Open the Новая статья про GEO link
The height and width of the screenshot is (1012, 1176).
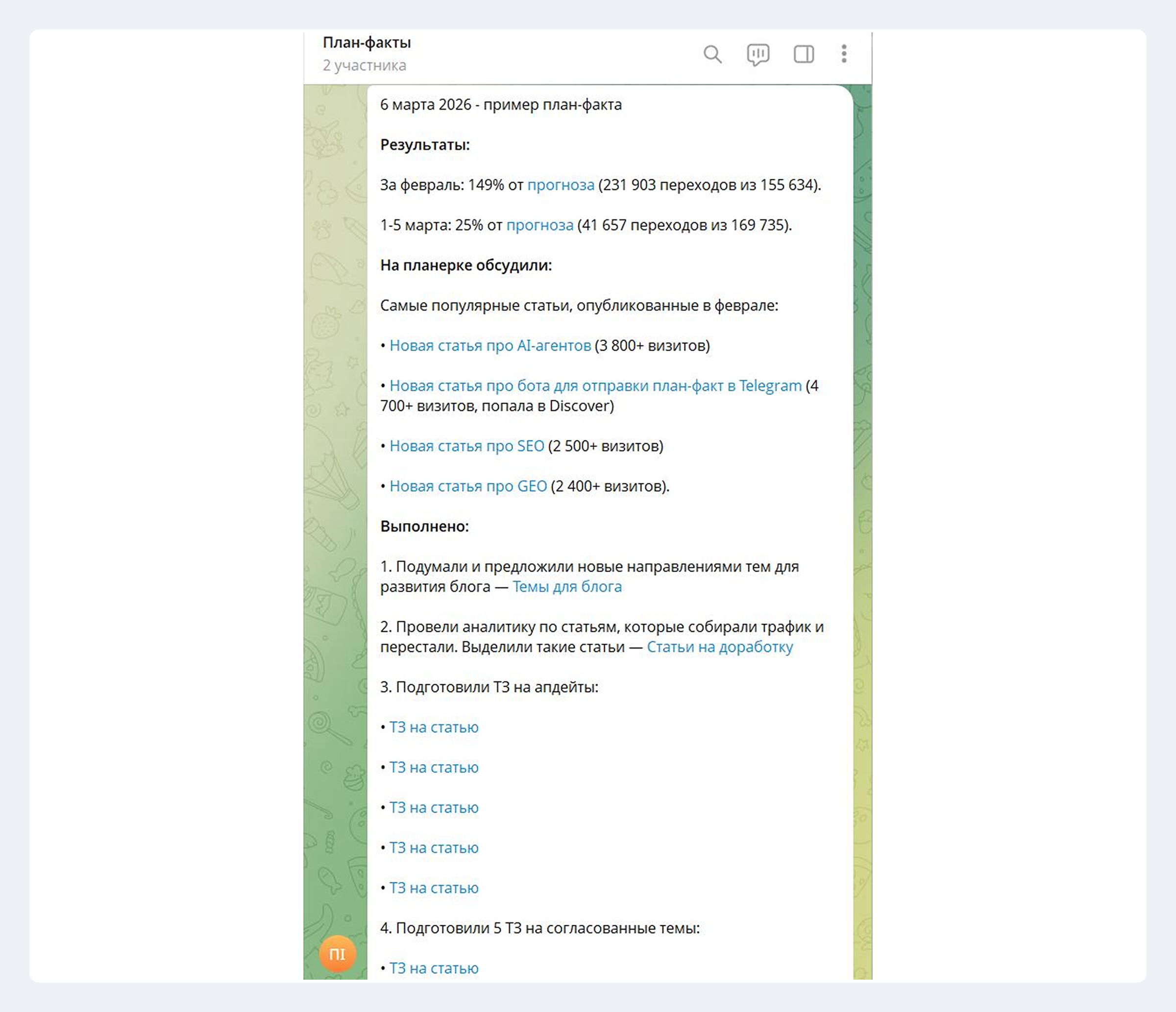(467, 486)
